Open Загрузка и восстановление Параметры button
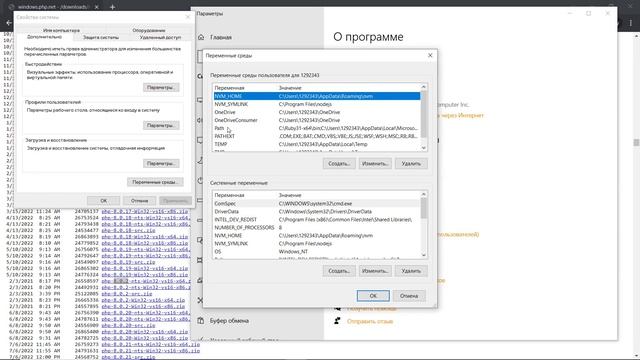Image resolution: width=640 pixels, height=360 pixels. [x=161, y=164]
